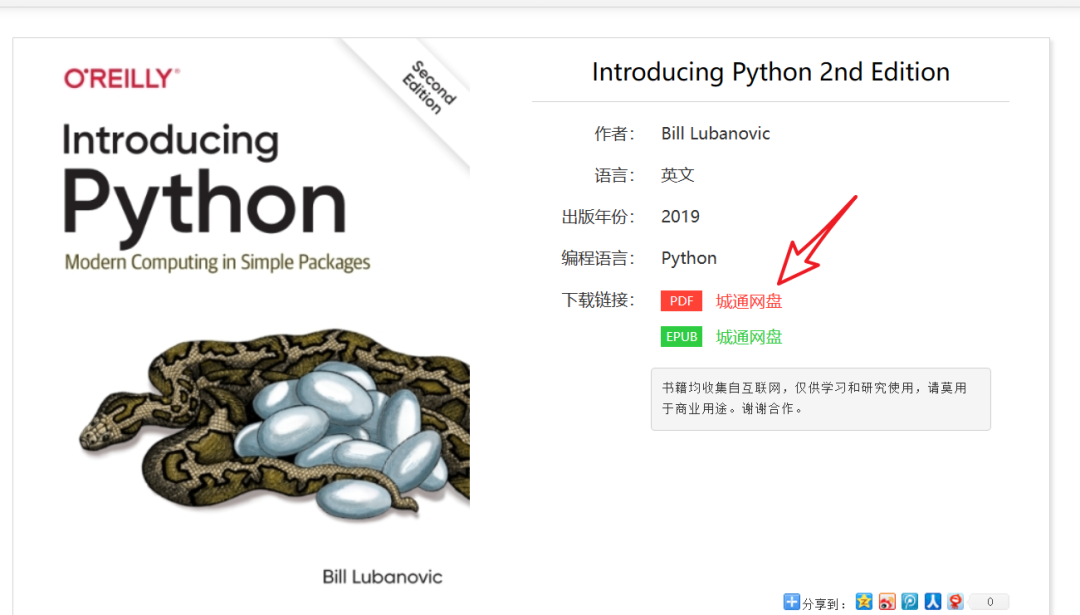Share via Tencent Weibo icon
The image size is (1080, 615).
tap(910, 601)
